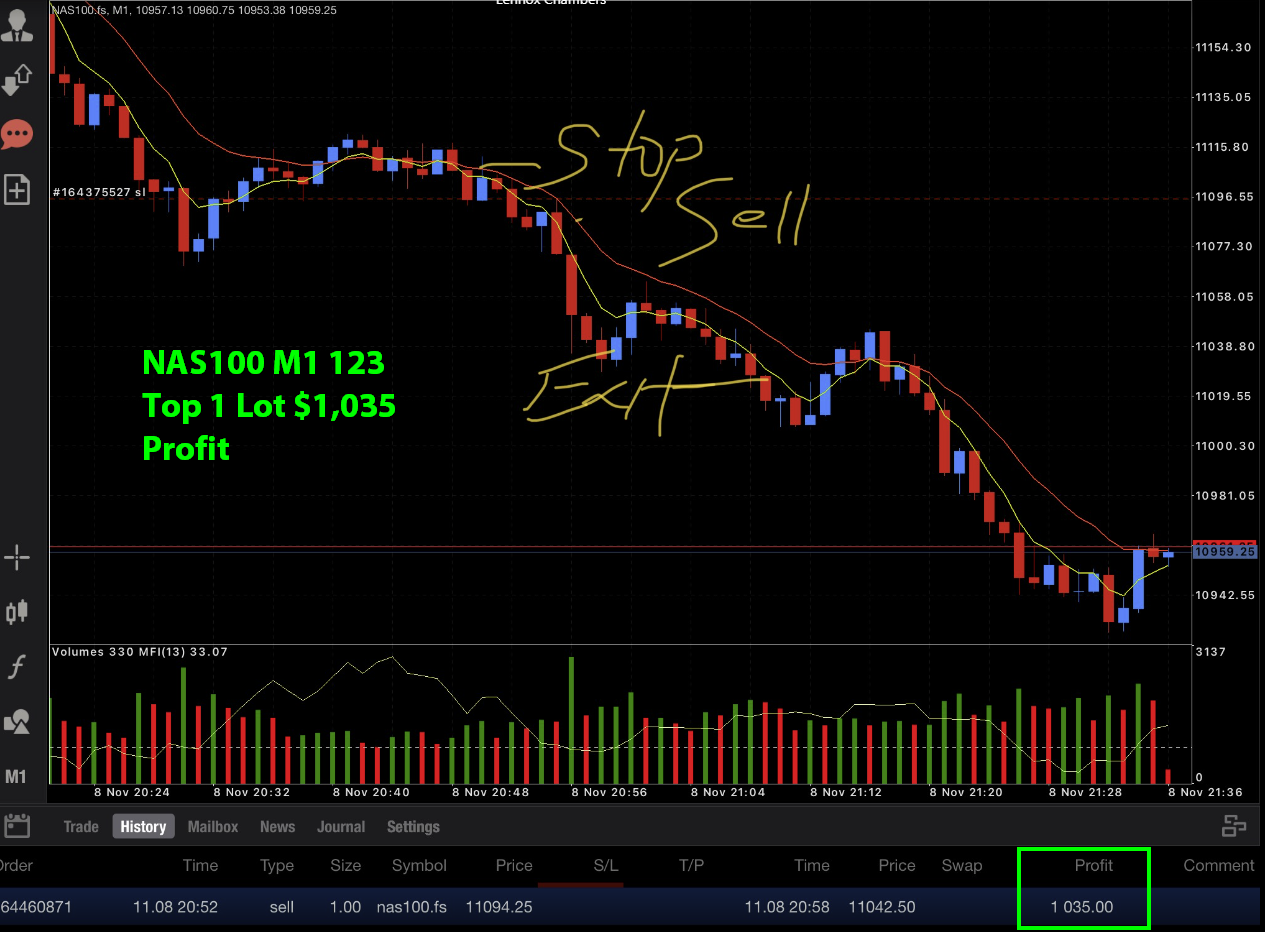Screen dimensions: 1265x932
Task: Click the S/L column header
Action: [x=606, y=866]
